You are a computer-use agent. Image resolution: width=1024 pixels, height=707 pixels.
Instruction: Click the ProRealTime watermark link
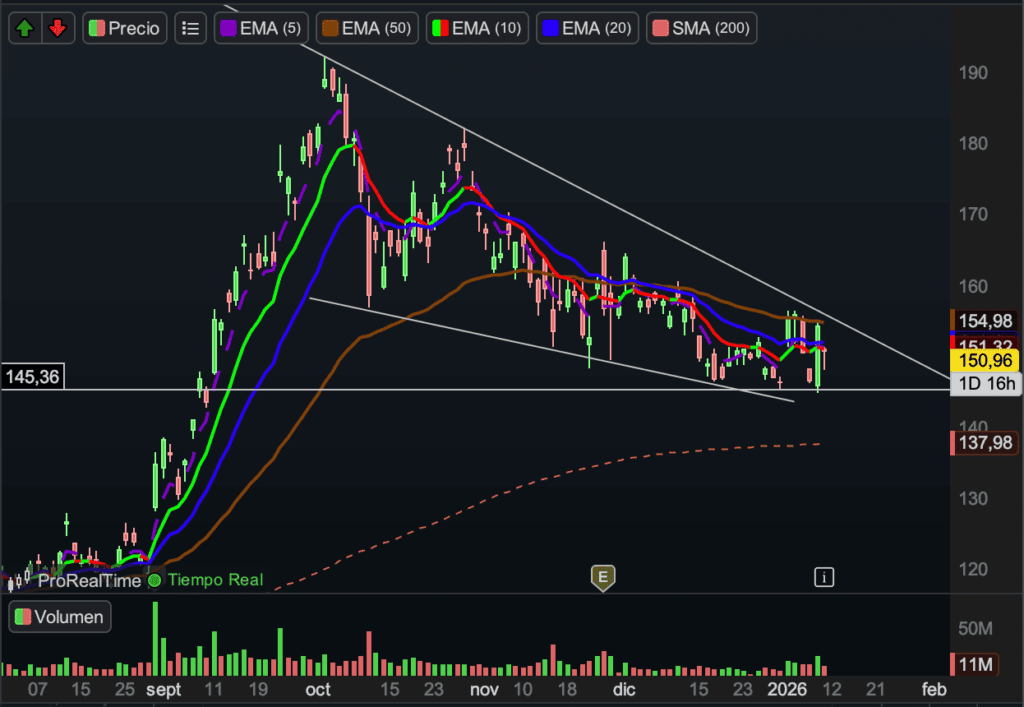pyautogui.click(x=88, y=579)
